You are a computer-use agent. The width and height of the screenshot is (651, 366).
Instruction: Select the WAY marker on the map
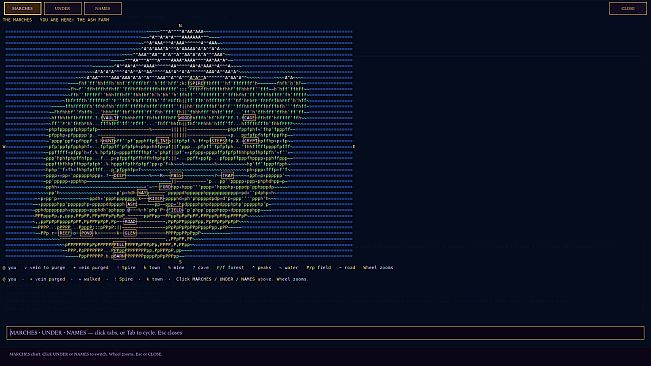(142, 193)
